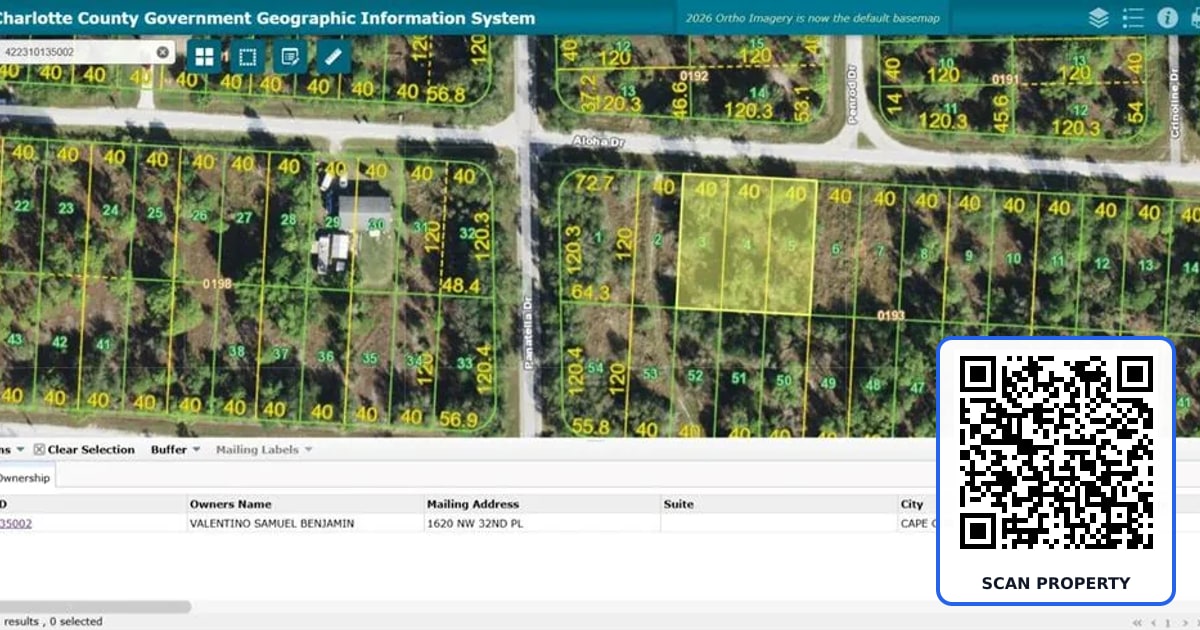The image size is (1200, 630).
Task: Open the map layers panel
Action: click(1098, 17)
